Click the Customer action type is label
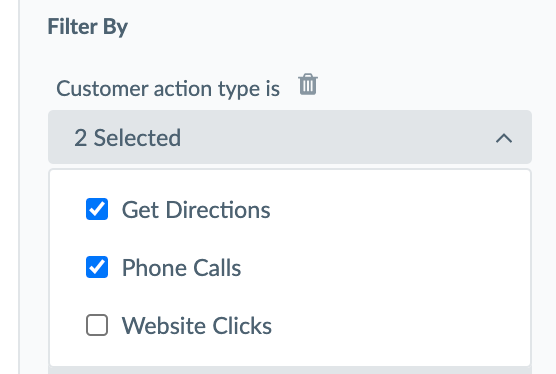 point(168,88)
